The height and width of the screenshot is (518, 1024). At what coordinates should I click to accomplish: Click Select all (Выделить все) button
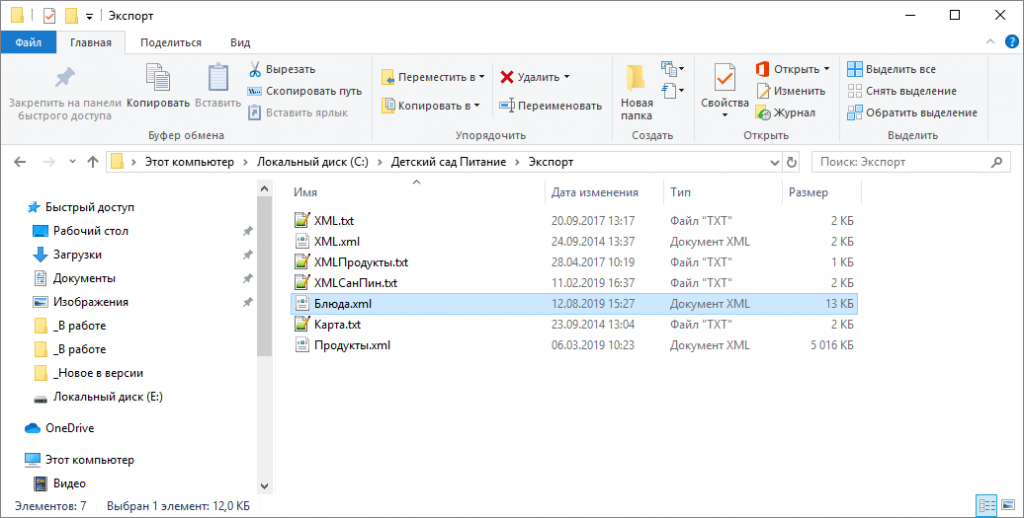point(892,69)
